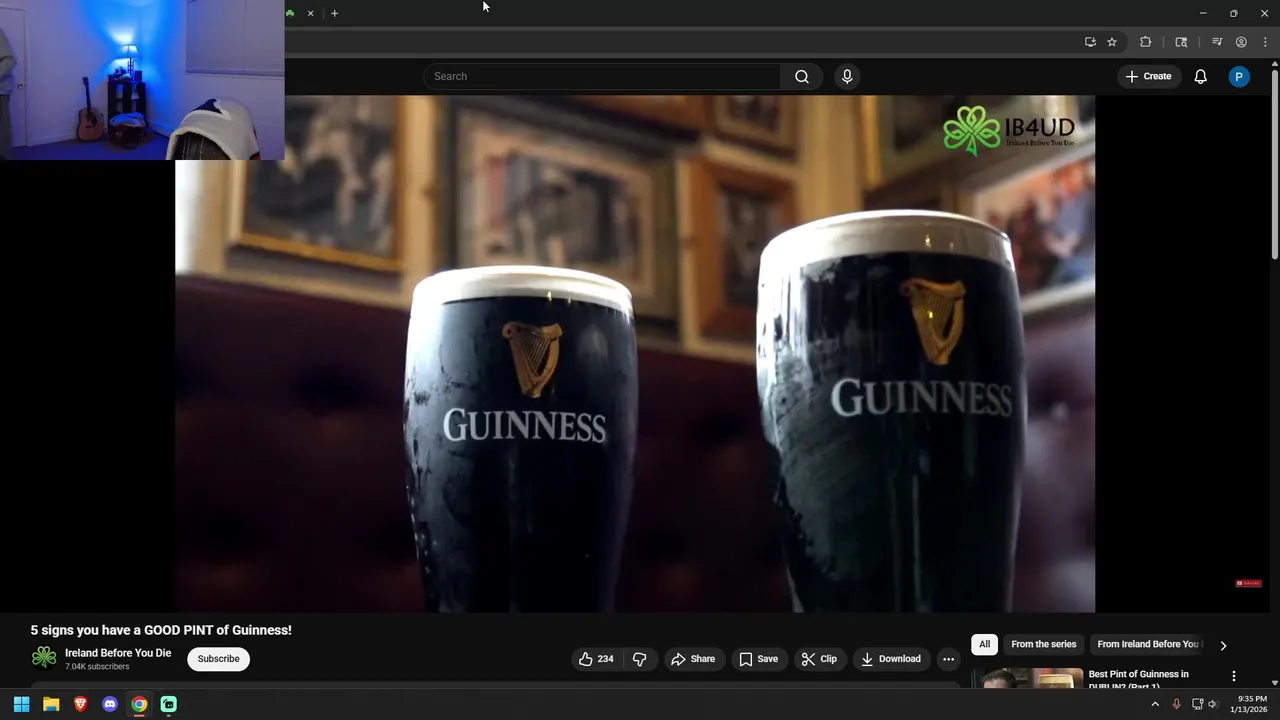Viewport: 1280px width, 720px height.
Task: Open the tab search icon in Chrome toolbar
Action: coord(1181,42)
